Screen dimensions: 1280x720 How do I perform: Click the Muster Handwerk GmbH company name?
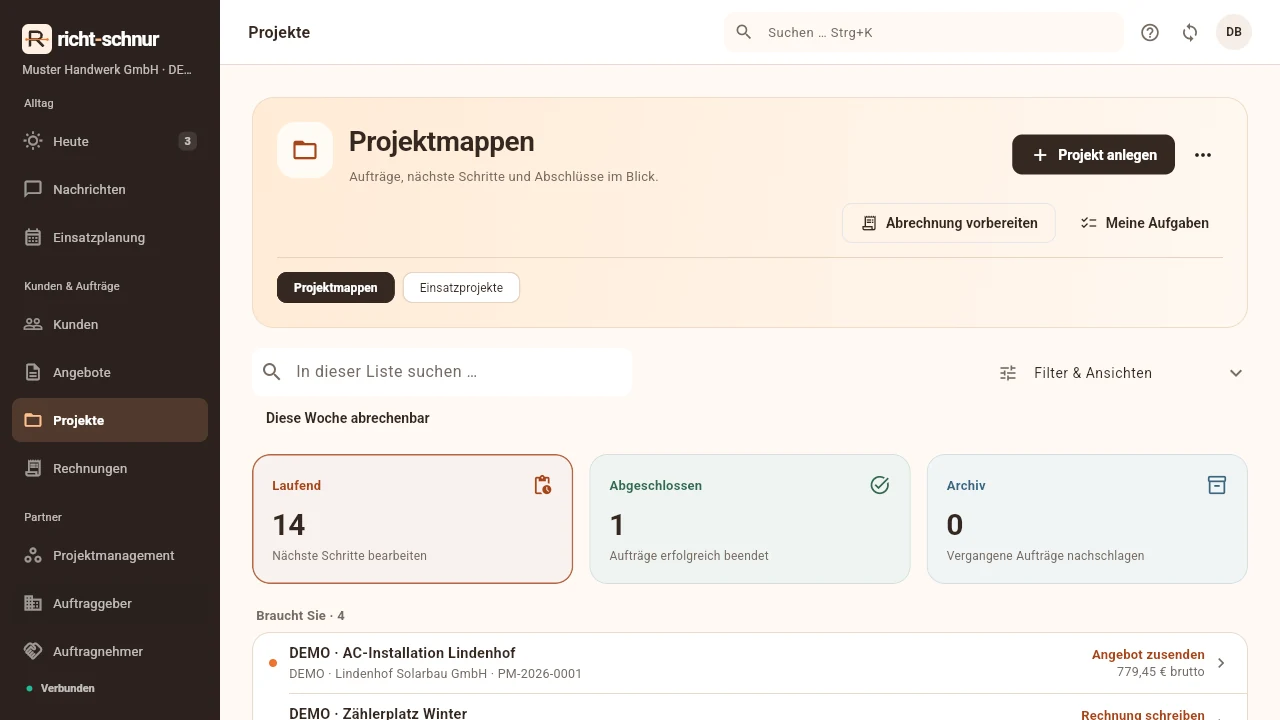point(107,70)
